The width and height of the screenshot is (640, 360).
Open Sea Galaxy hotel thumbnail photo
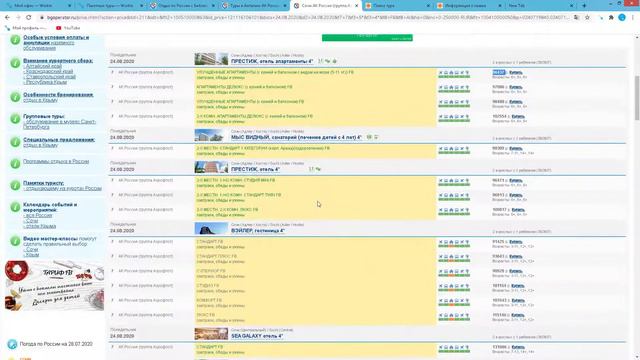point(211,334)
